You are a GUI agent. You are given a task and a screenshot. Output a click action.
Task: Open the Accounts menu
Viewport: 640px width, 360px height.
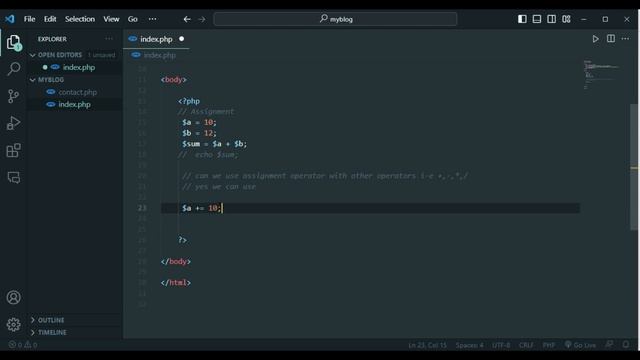[13, 297]
